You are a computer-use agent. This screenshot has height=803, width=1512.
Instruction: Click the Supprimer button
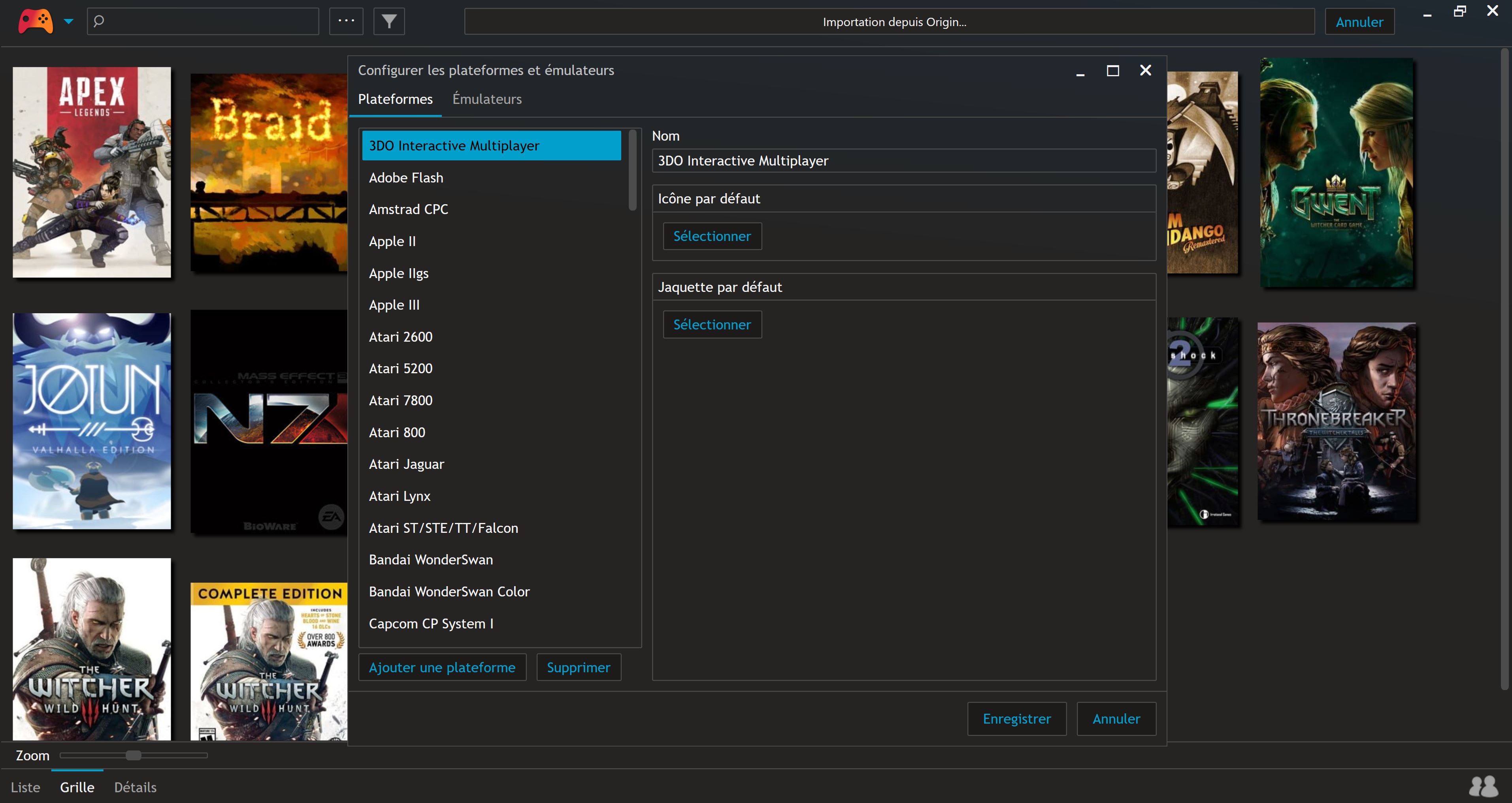(578, 667)
